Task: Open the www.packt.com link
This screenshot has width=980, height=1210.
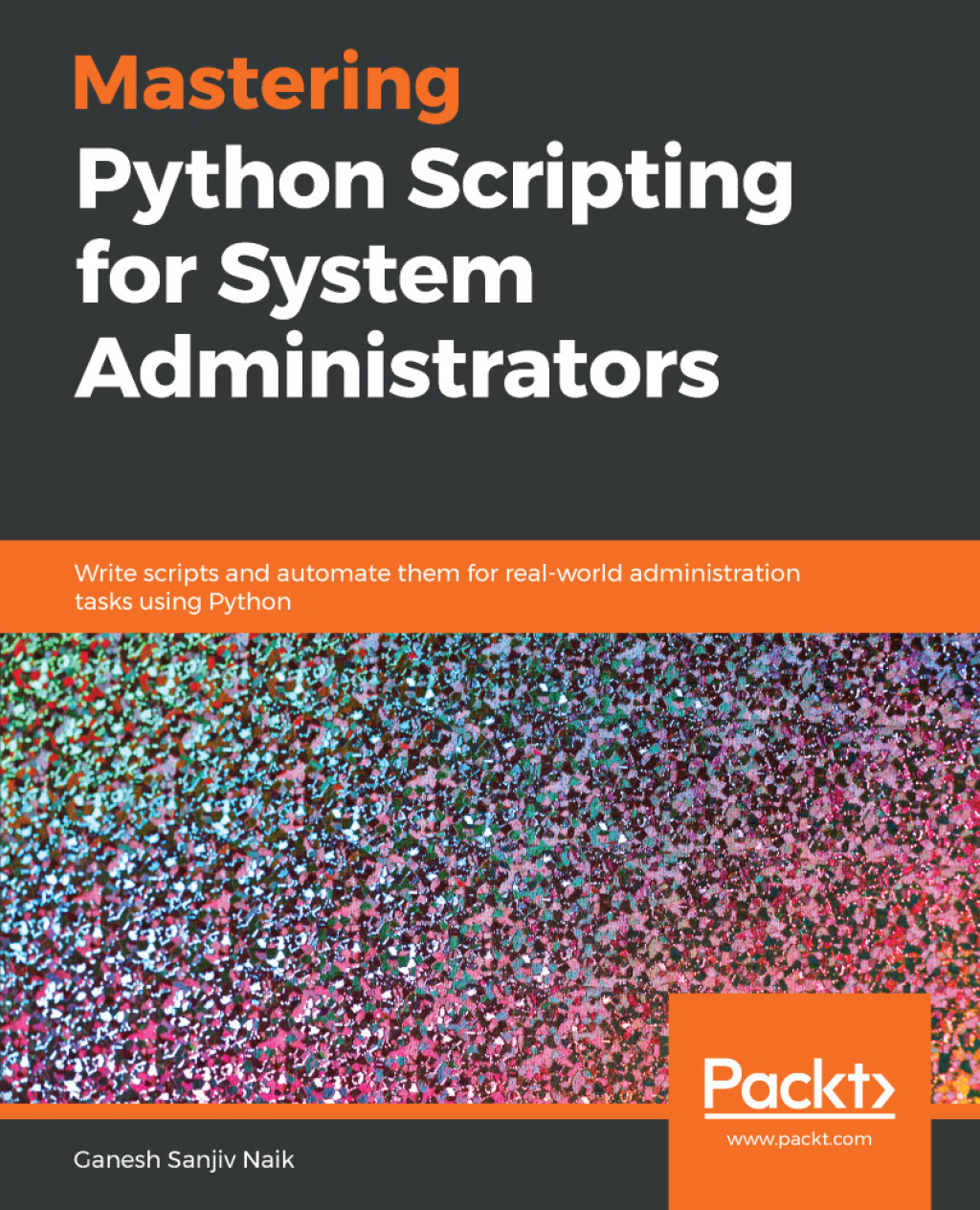Action: click(x=799, y=1139)
